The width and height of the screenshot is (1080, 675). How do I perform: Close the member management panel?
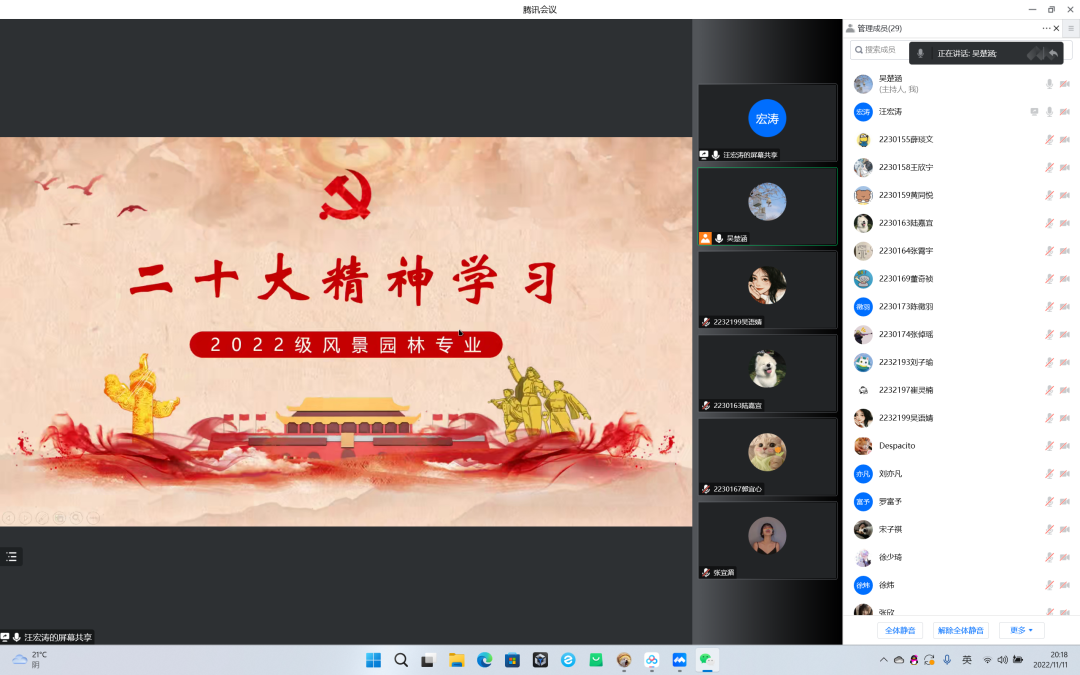pyautogui.click(x=1057, y=29)
